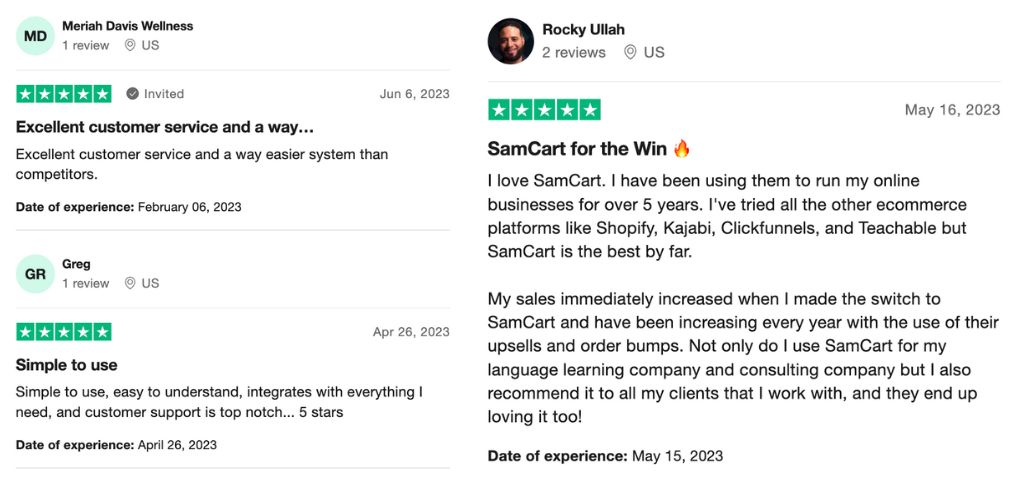The height and width of the screenshot is (478, 1024).
Task: Open the 'Excellent customer service and a way…' review
Action: 165,127
